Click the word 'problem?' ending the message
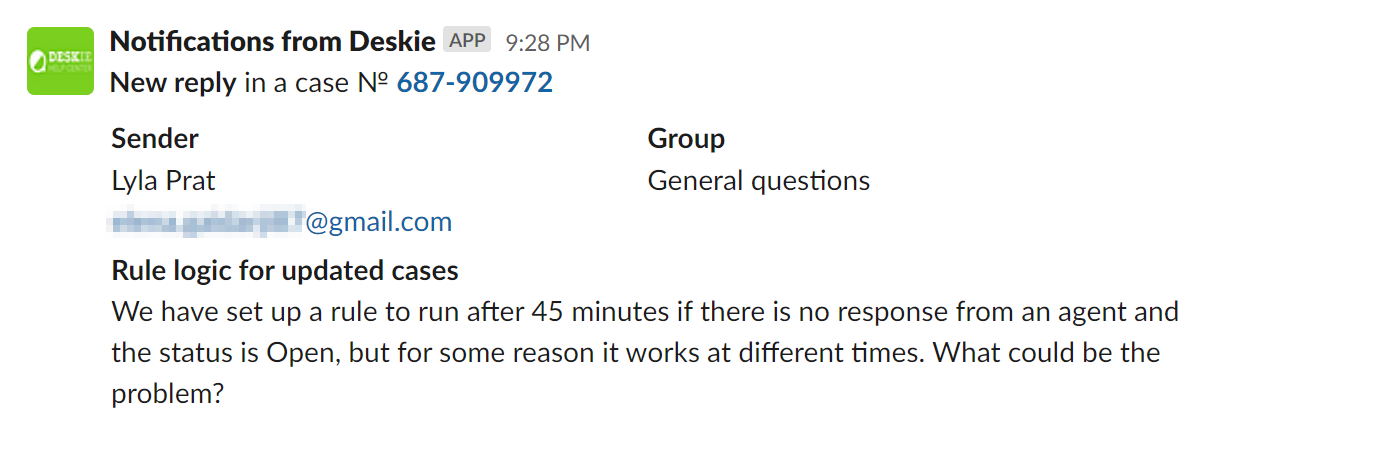This screenshot has width=1383, height=451. [166, 394]
